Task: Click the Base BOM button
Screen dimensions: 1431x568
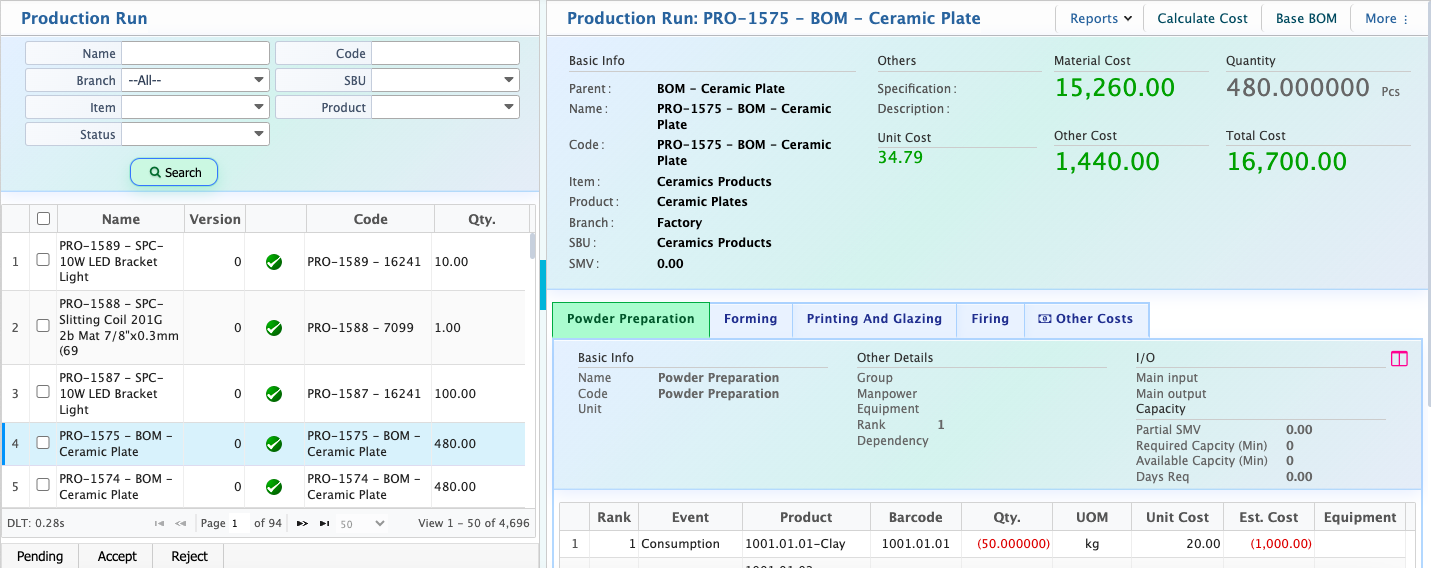Action: [1306, 18]
